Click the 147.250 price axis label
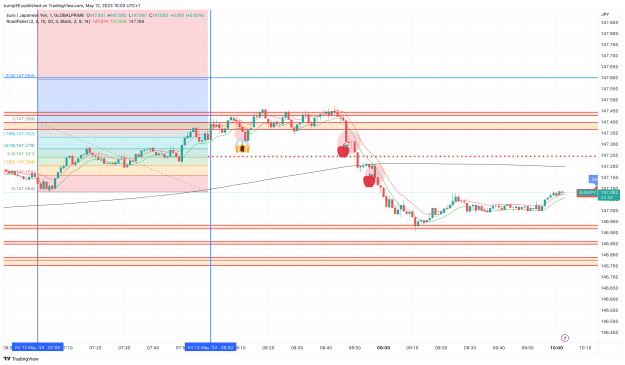Viewport: 625px width, 365px height. (x=609, y=155)
